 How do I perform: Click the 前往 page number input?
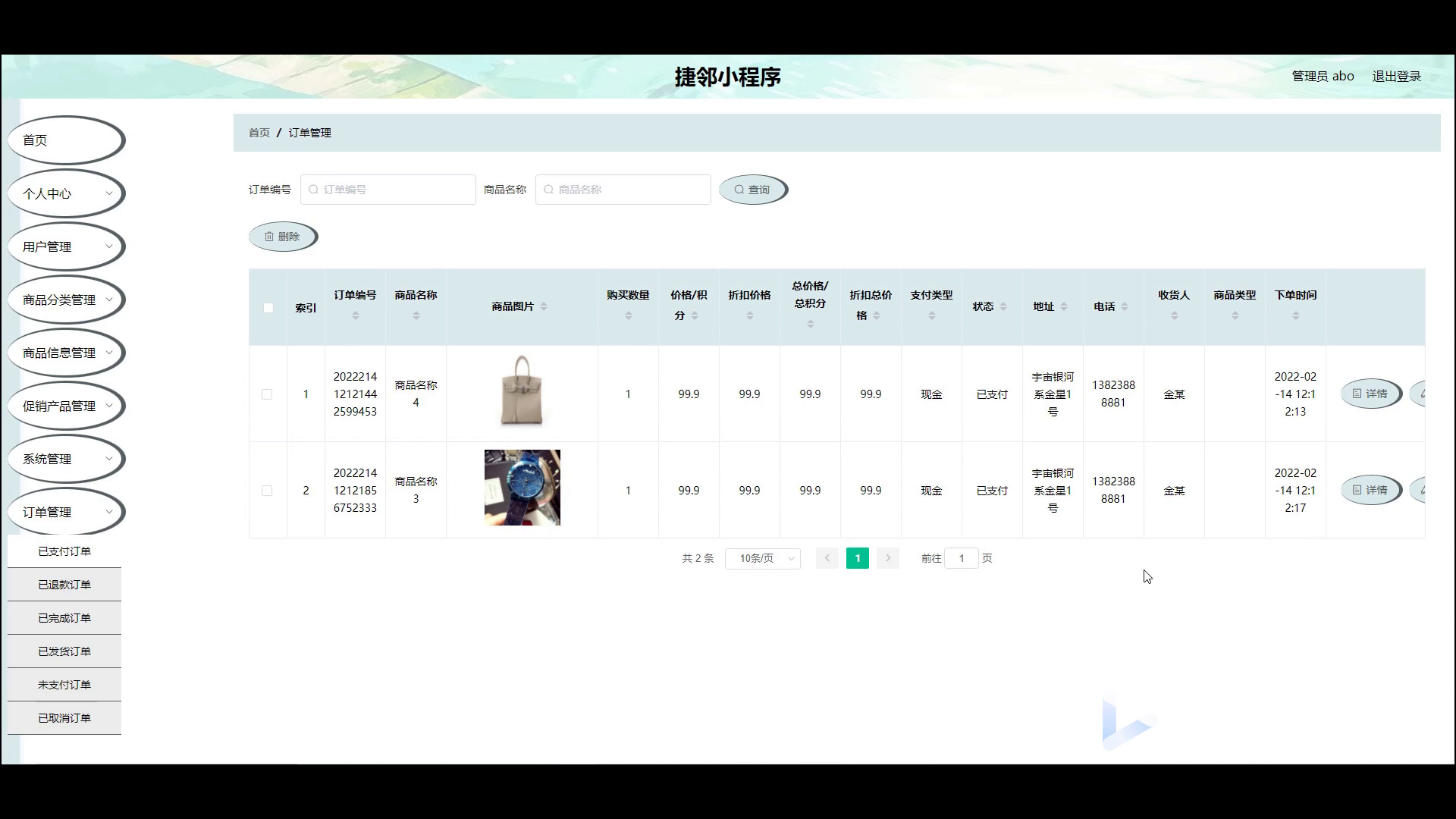coord(962,558)
